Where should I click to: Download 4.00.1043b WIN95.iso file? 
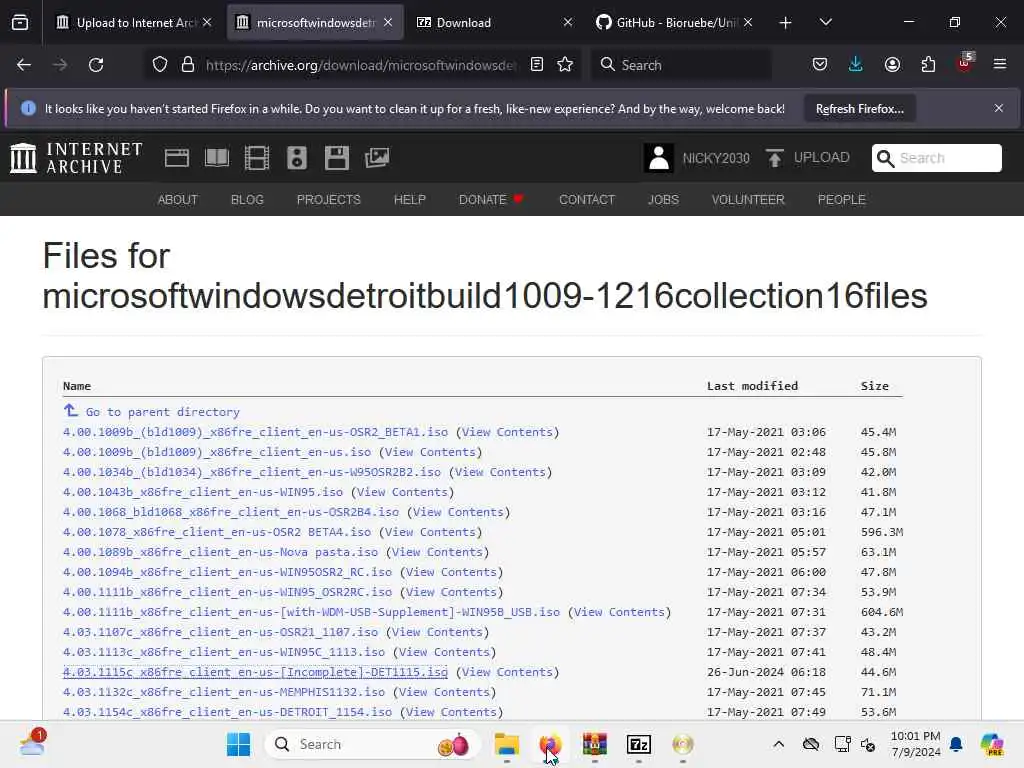click(202, 492)
